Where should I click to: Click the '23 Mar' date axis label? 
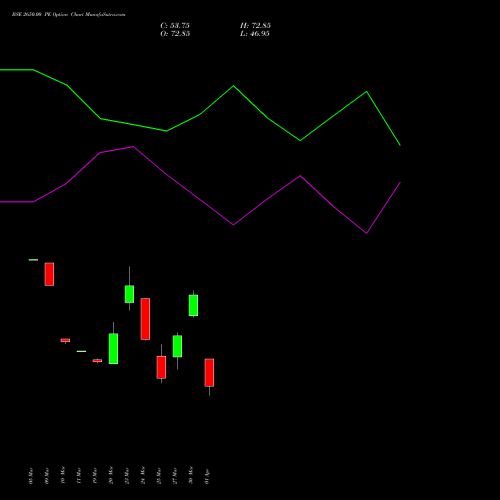pyautogui.click(x=127, y=476)
